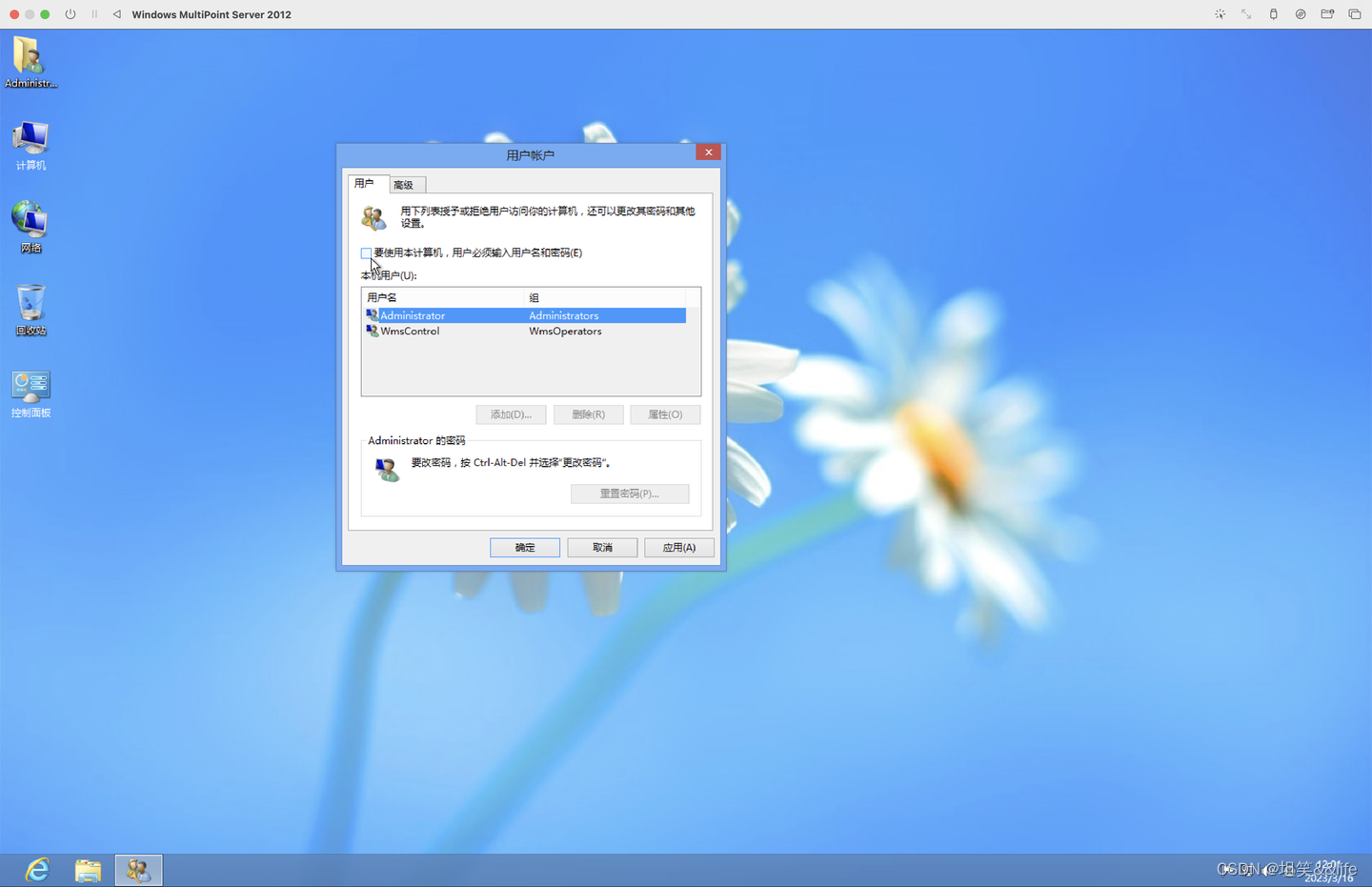Open File Explorer from the taskbar
The image size is (1372, 887).
[88, 870]
